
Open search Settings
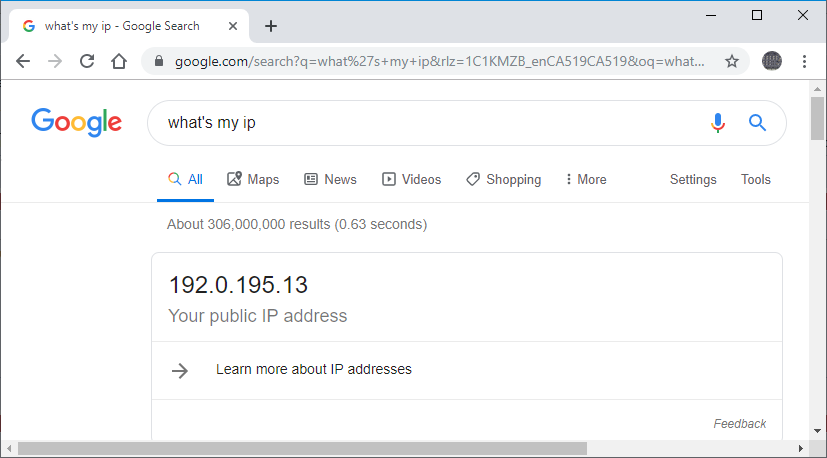693,179
